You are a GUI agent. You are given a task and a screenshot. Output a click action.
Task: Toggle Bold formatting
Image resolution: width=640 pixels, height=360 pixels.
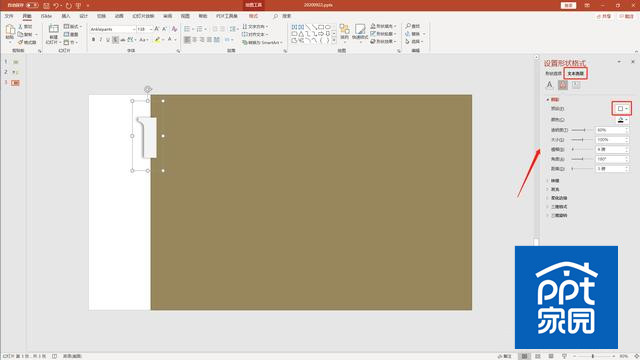(x=93, y=40)
